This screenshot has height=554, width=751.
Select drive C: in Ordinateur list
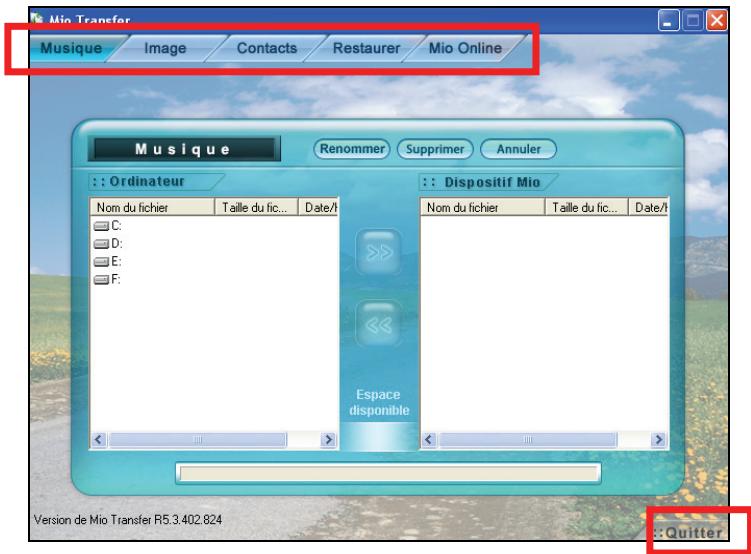point(108,226)
